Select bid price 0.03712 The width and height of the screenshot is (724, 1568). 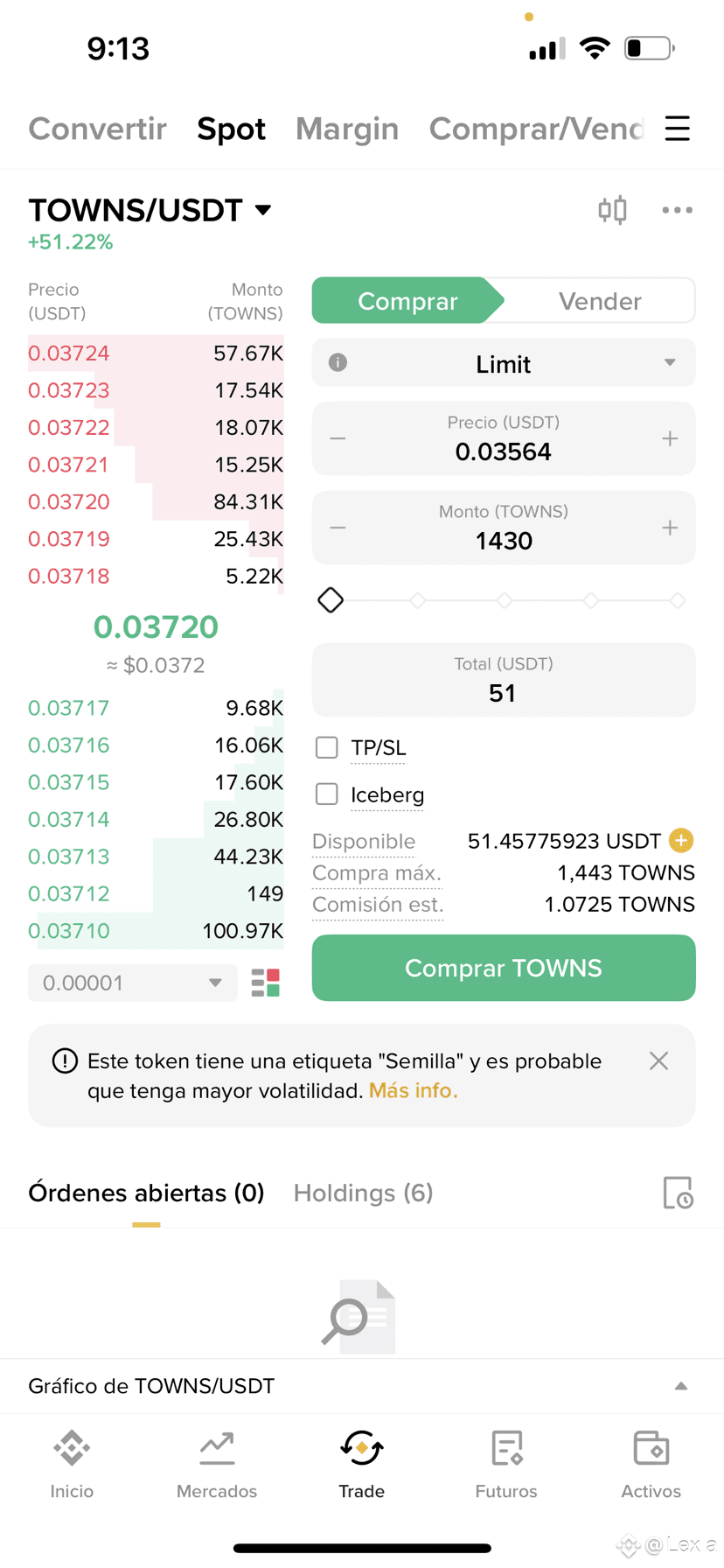[68, 893]
